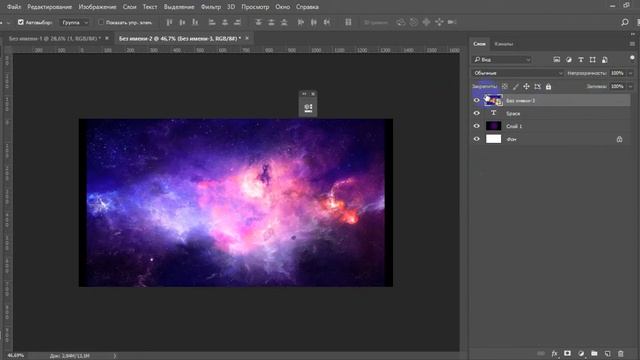Screen dimensions: 640x360
Task: Open the Layers panel options menu
Action: tap(632, 44)
